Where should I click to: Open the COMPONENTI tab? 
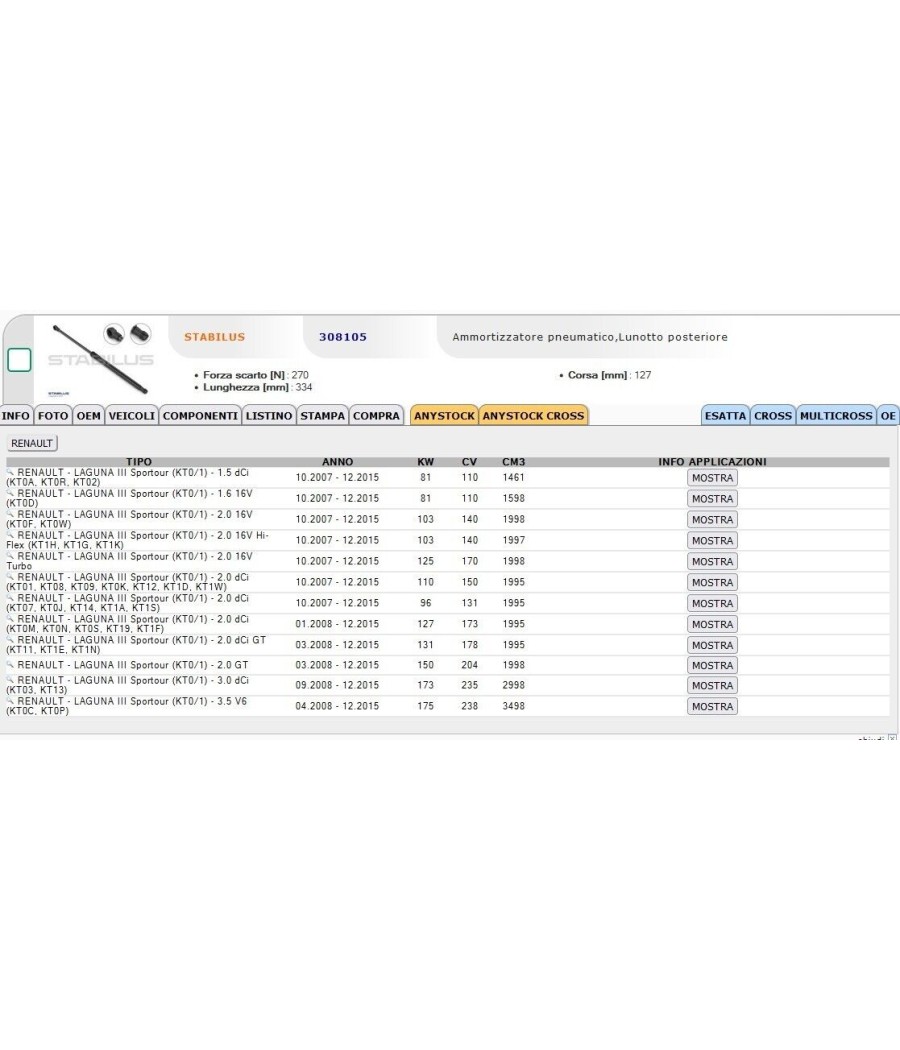point(200,416)
